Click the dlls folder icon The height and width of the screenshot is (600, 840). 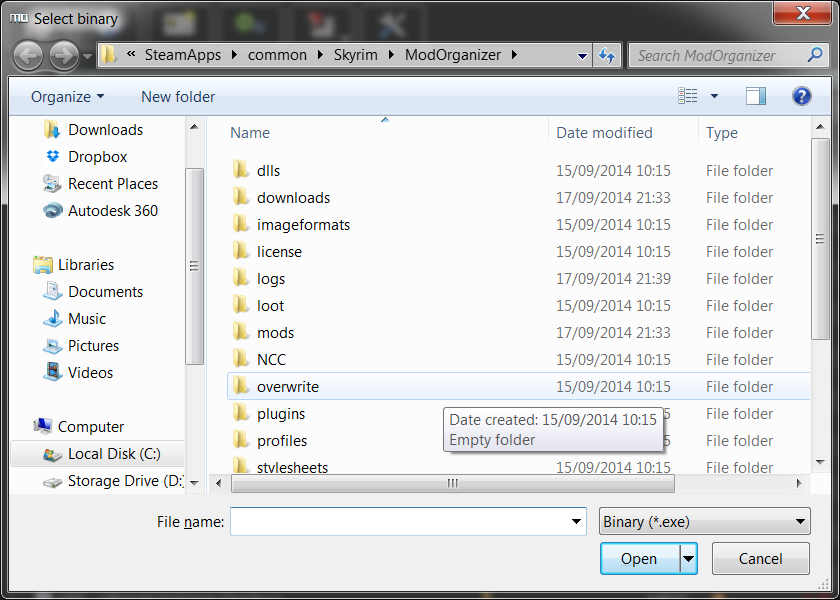(x=241, y=170)
